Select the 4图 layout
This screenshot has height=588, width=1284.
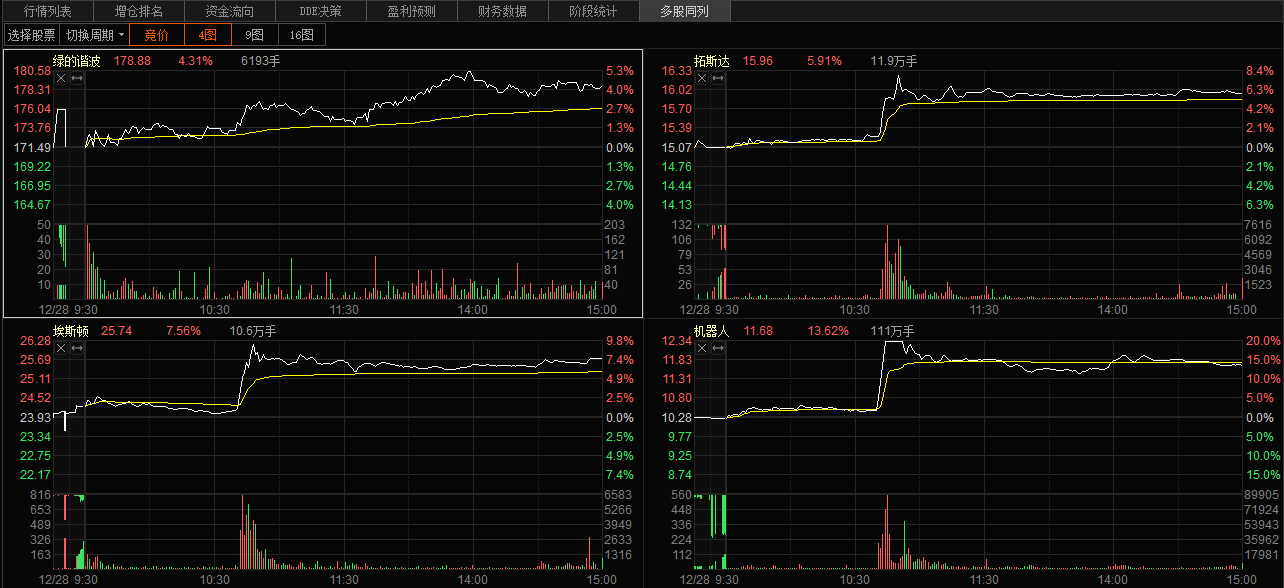click(207, 35)
